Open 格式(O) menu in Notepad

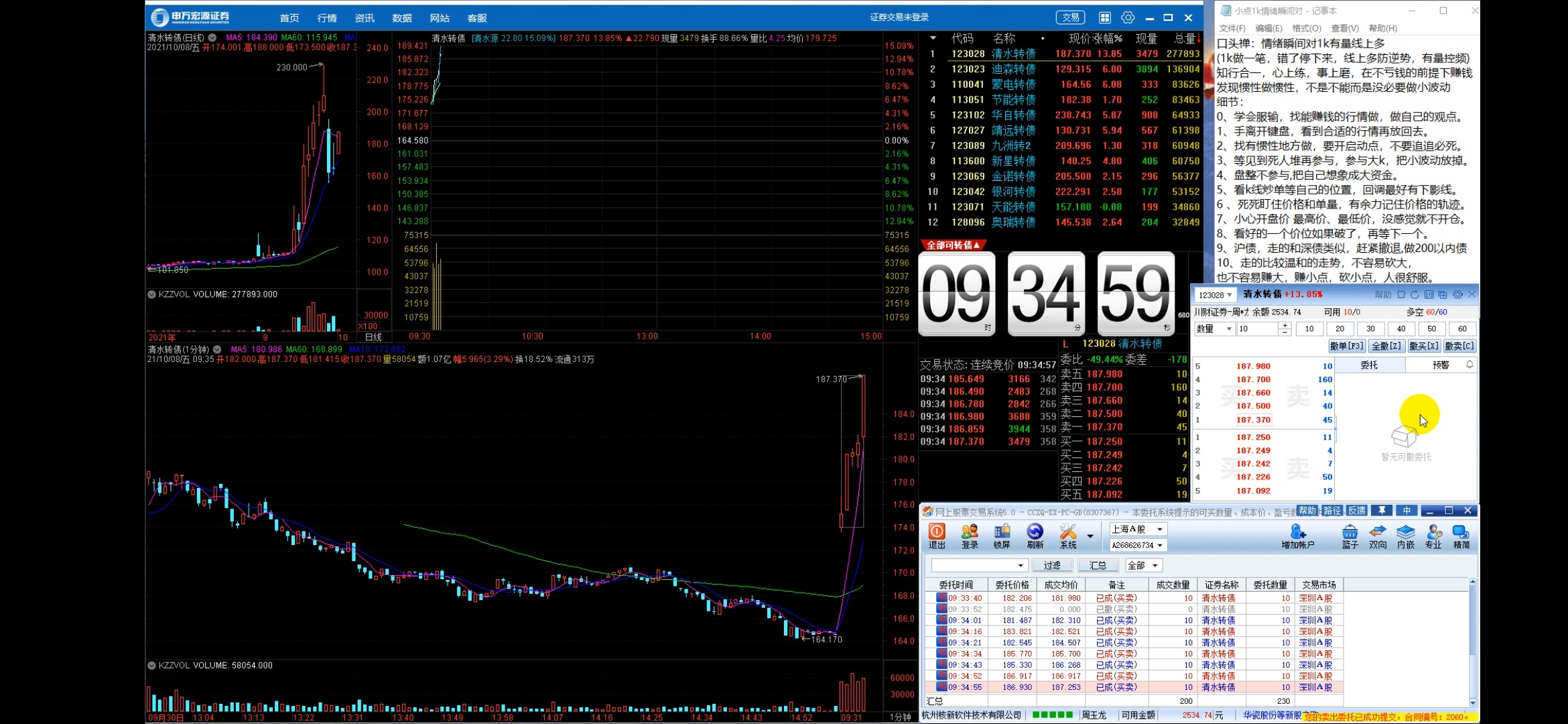pos(1306,28)
